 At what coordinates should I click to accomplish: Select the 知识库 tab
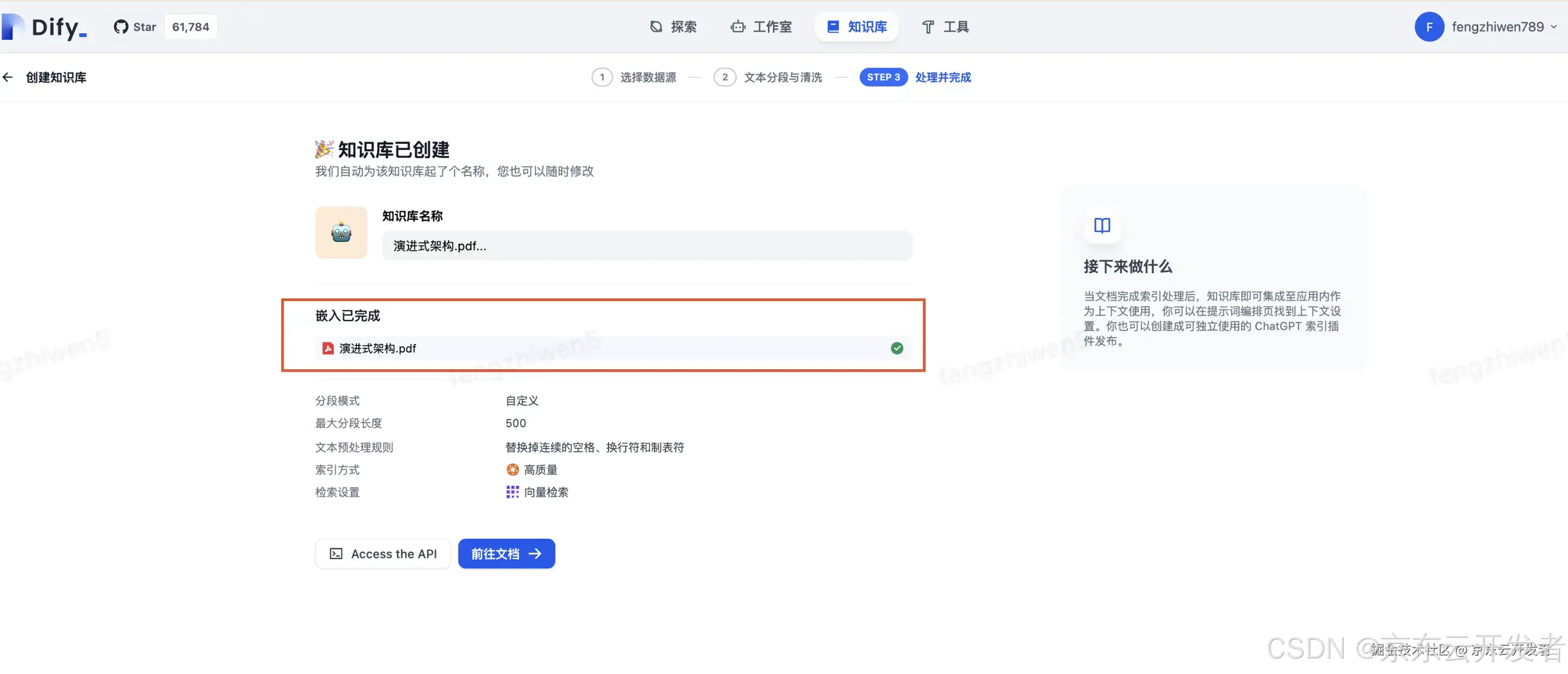(x=856, y=27)
